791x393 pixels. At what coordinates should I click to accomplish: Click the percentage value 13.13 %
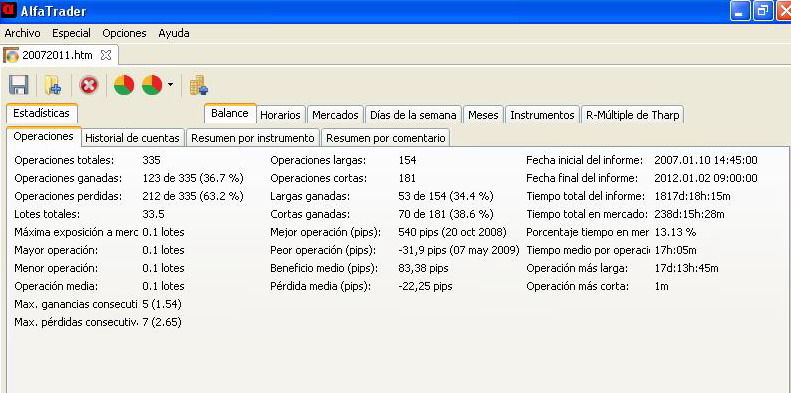(x=675, y=232)
